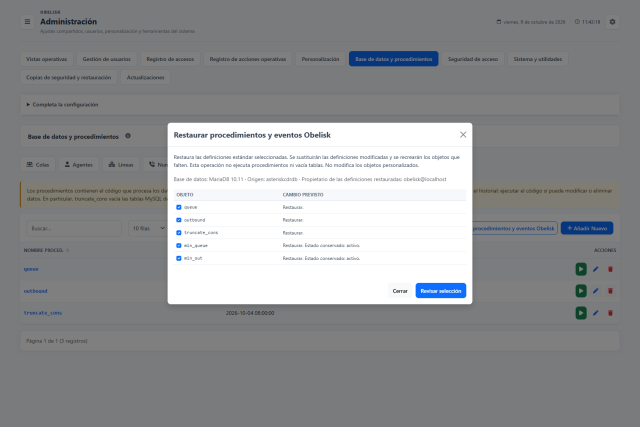
Task: Switch to the Registro de acciones operativas tab
Action: 248,59
